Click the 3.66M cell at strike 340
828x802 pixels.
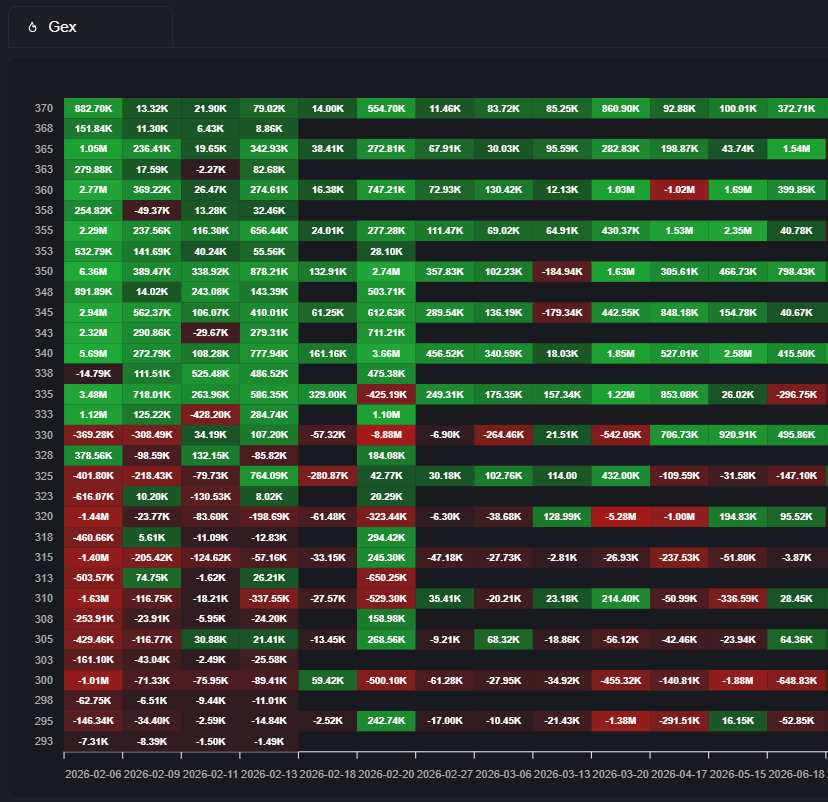386,353
